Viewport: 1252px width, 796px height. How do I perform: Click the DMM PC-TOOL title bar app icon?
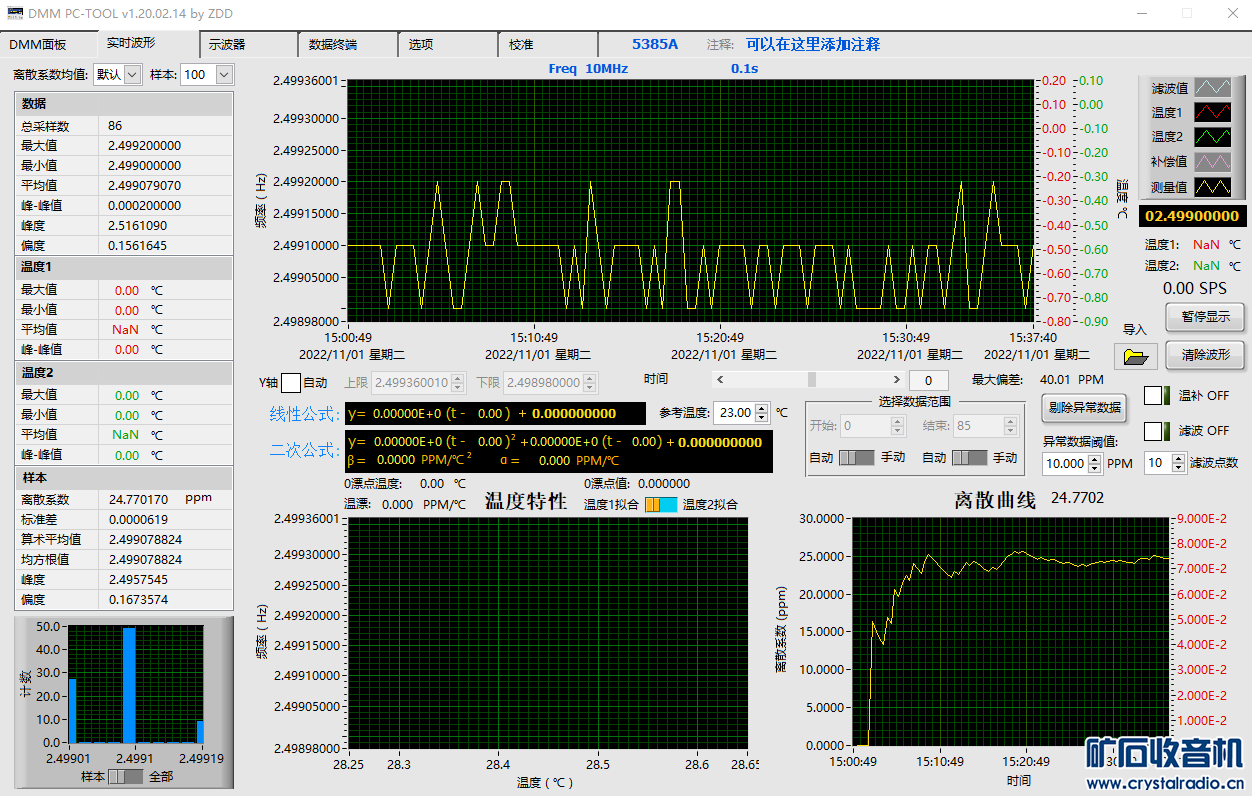pos(14,13)
